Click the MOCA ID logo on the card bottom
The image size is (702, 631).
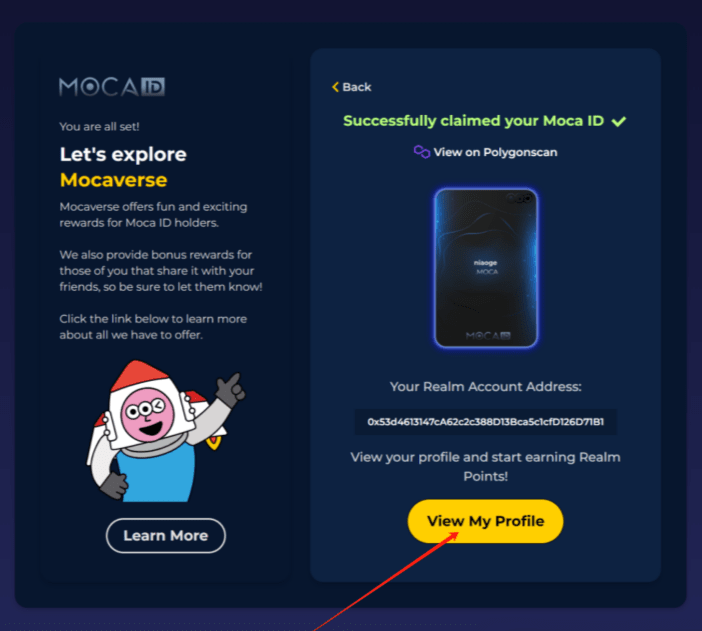pyautogui.click(x=488, y=335)
